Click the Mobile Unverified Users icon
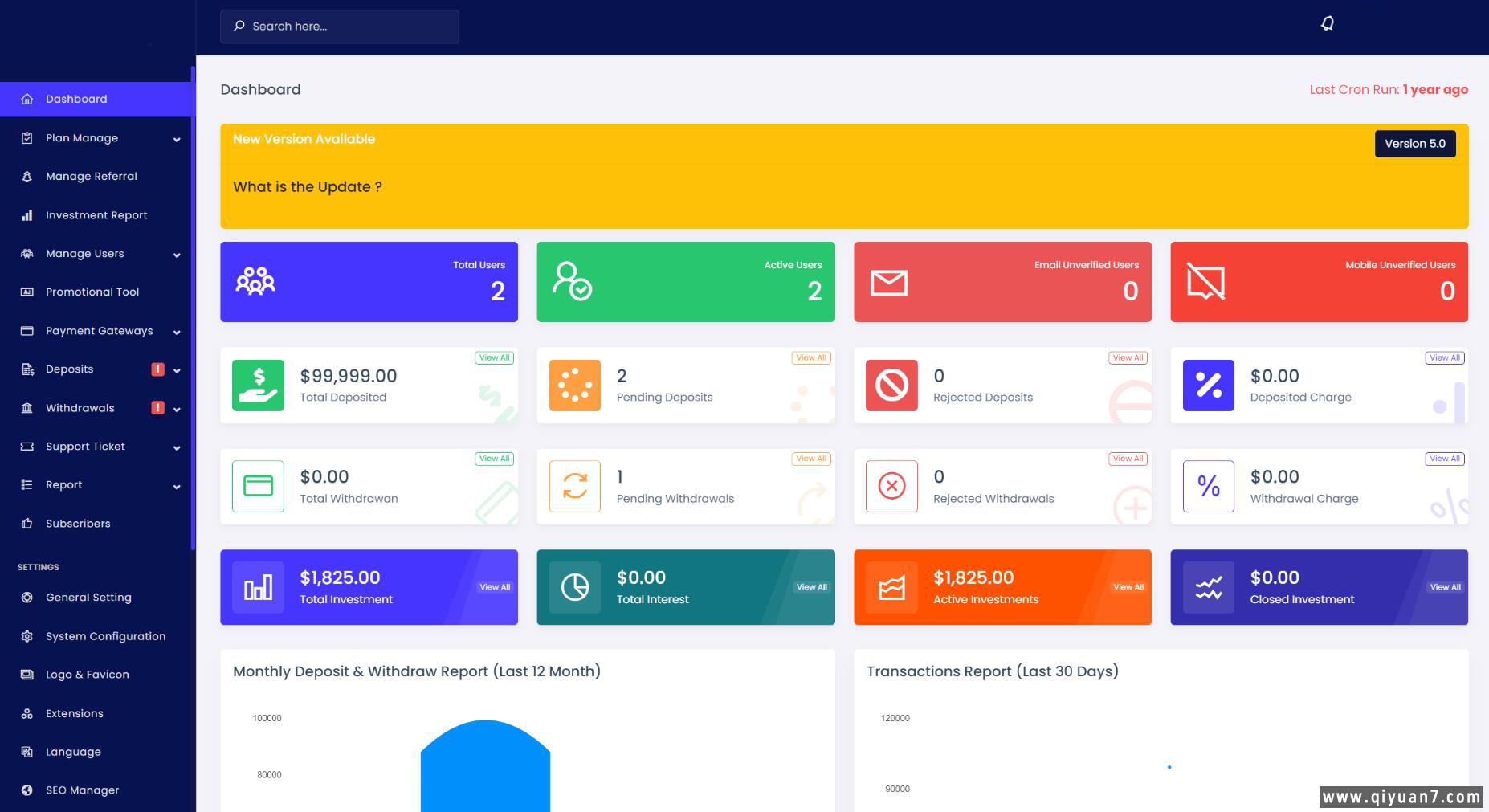1489x812 pixels. click(x=1205, y=283)
